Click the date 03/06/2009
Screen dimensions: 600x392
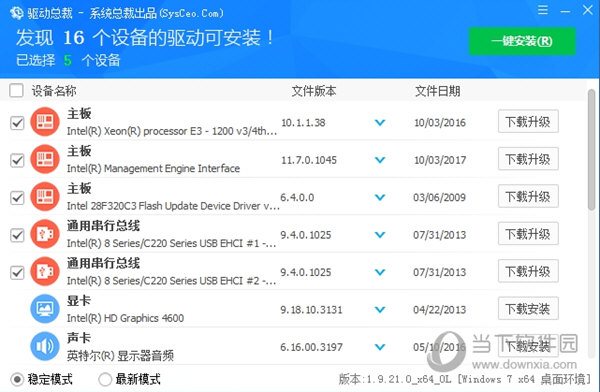point(439,198)
